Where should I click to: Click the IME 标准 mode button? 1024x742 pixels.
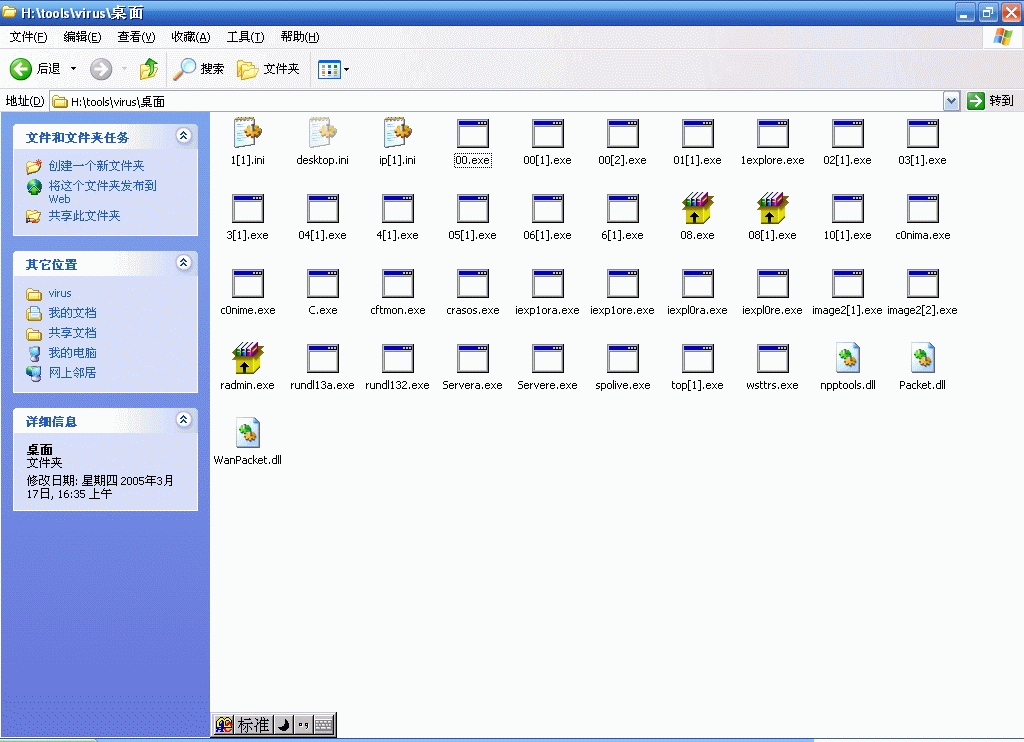point(253,725)
